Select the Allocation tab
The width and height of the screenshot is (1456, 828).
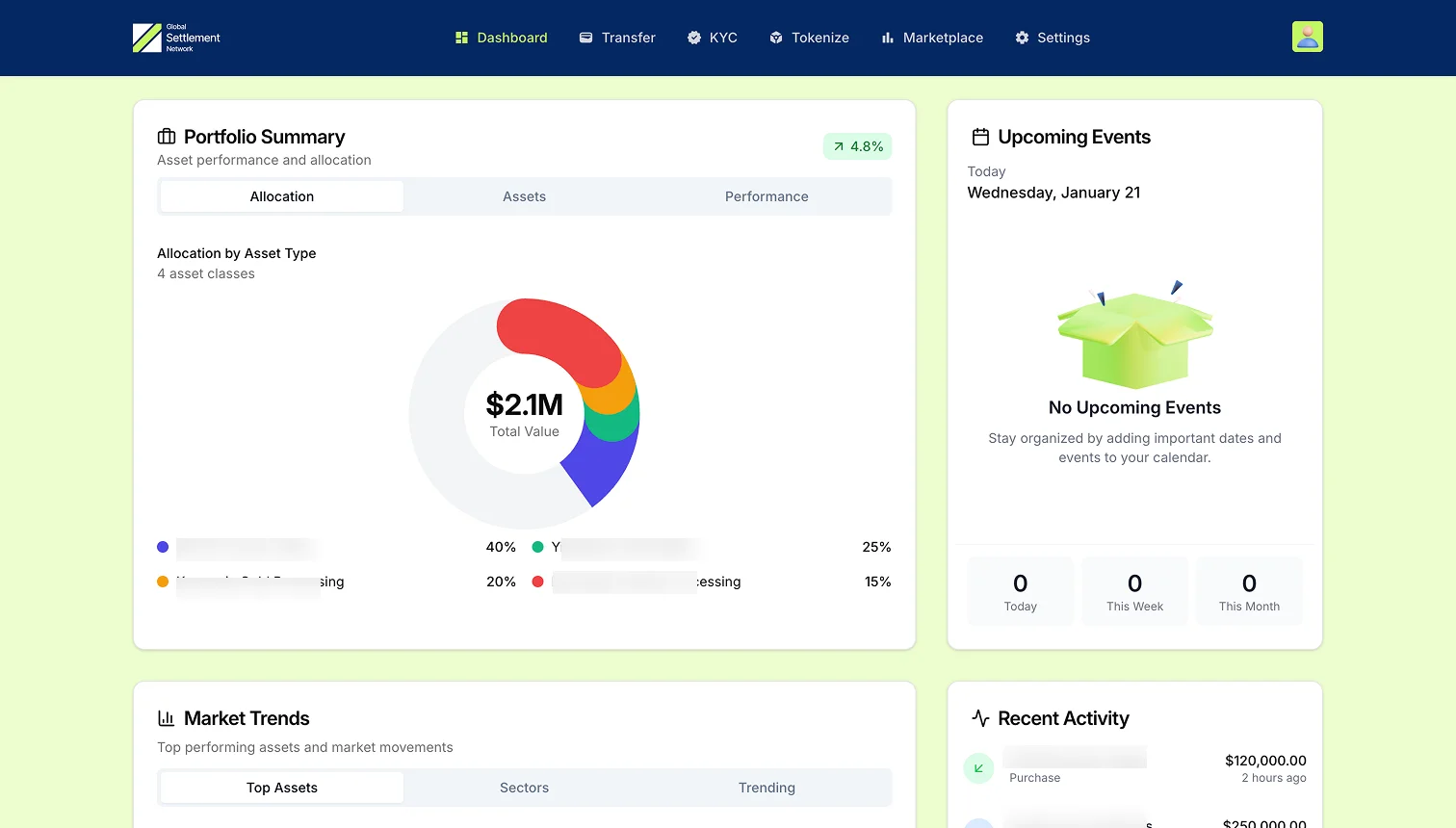(x=282, y=196)
